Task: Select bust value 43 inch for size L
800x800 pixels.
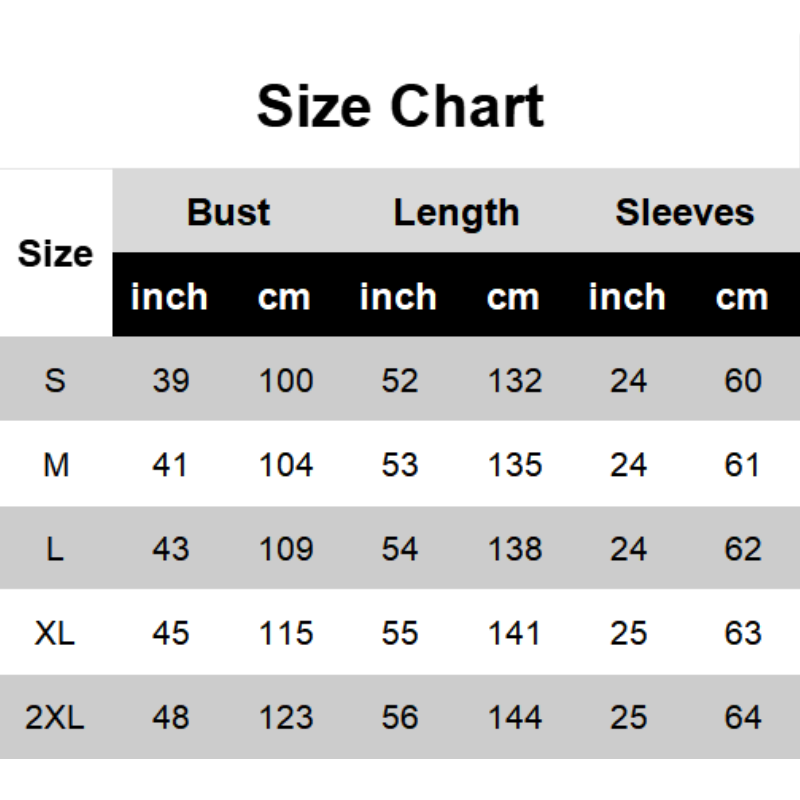Action: pyautogui.click(x=170, y=548)
